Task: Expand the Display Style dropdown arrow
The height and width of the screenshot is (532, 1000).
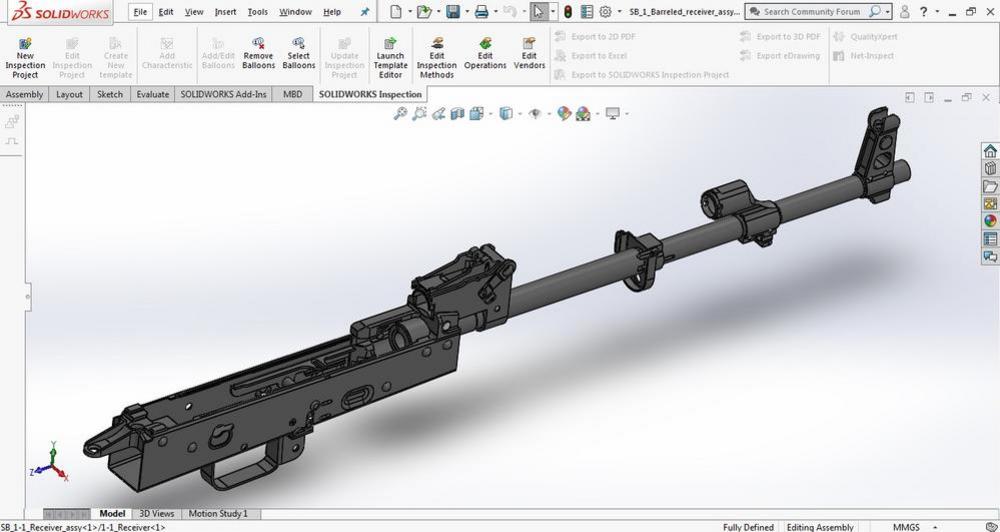Action: [x=520, y=114]
